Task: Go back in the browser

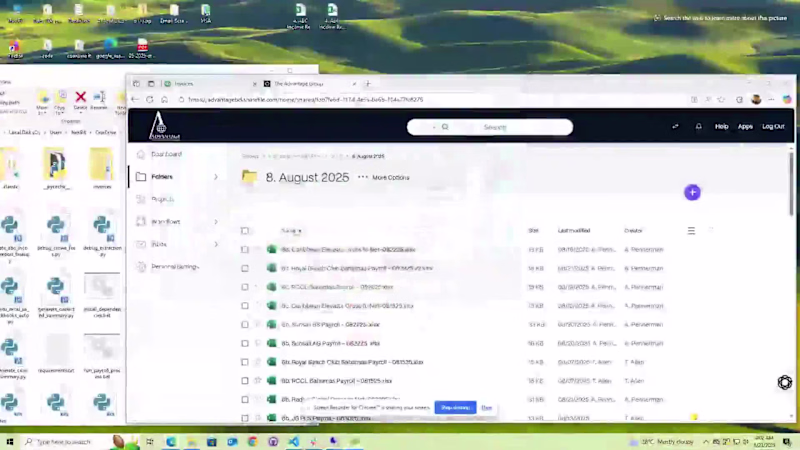Action: tap(135, 99)
